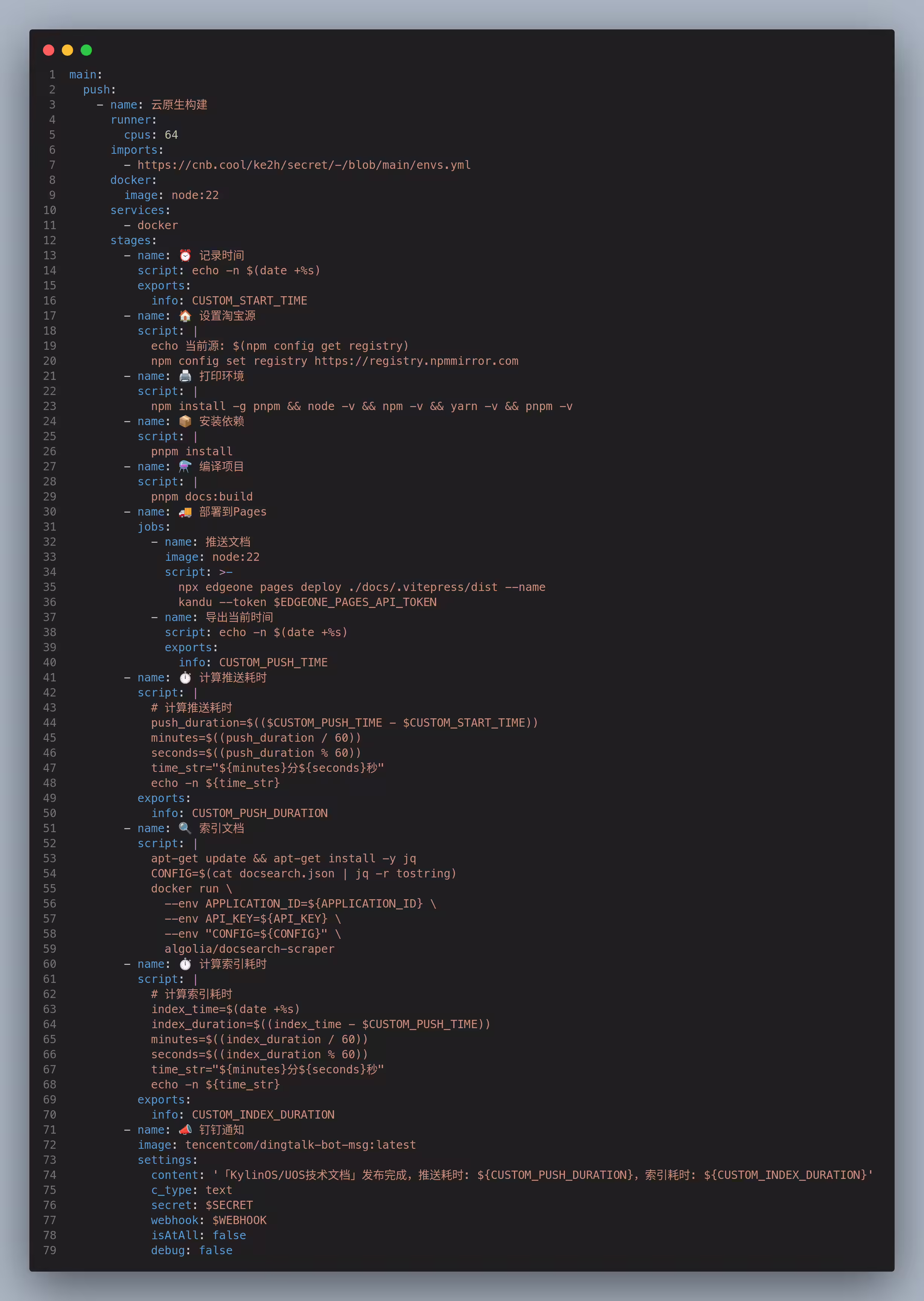Click the CUSTOM_INDEX_DURATION export value
The image size is (924, 1301).
pos(263,1114)
